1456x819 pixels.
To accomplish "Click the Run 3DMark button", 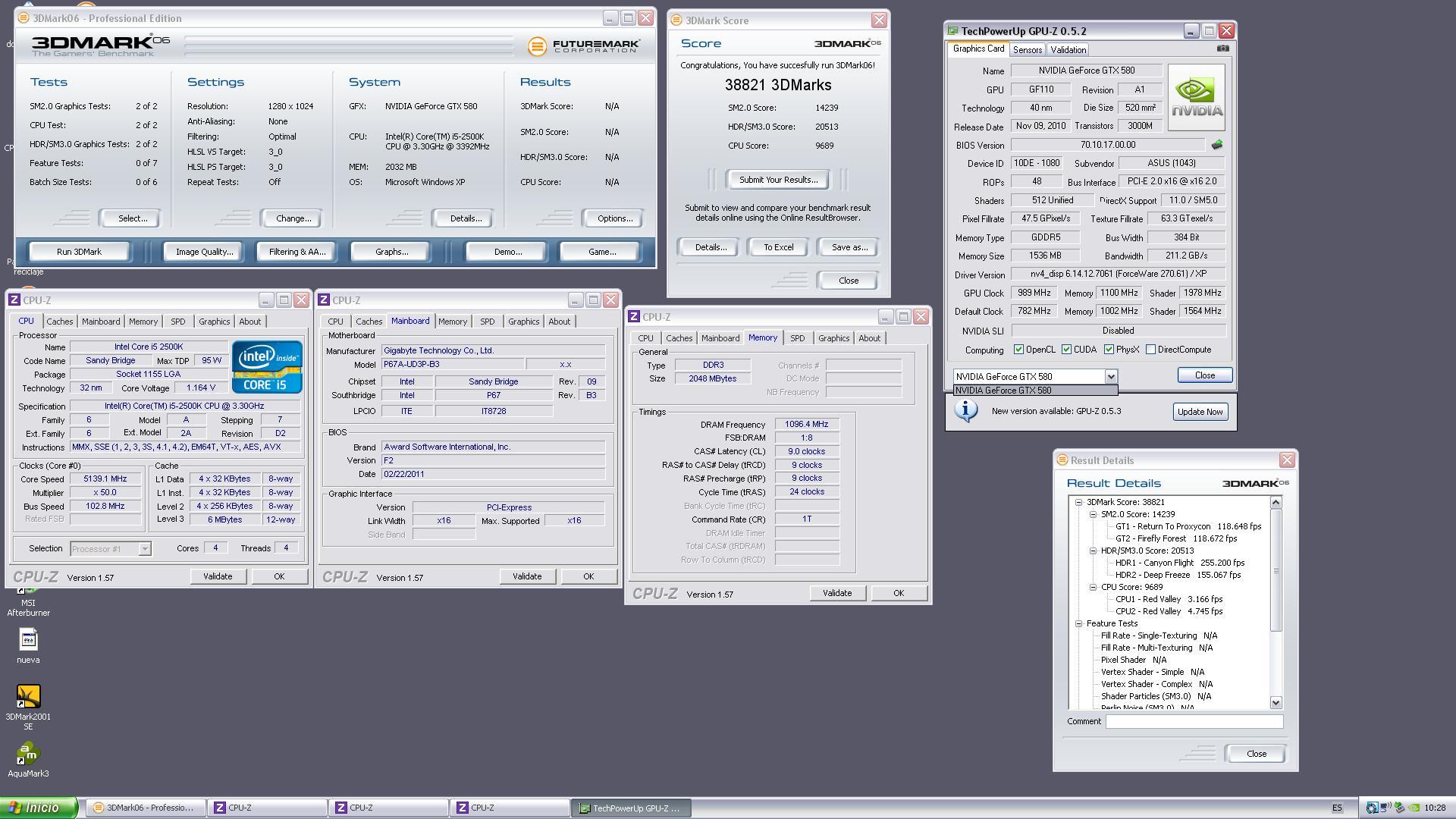I will click(79, 252).
